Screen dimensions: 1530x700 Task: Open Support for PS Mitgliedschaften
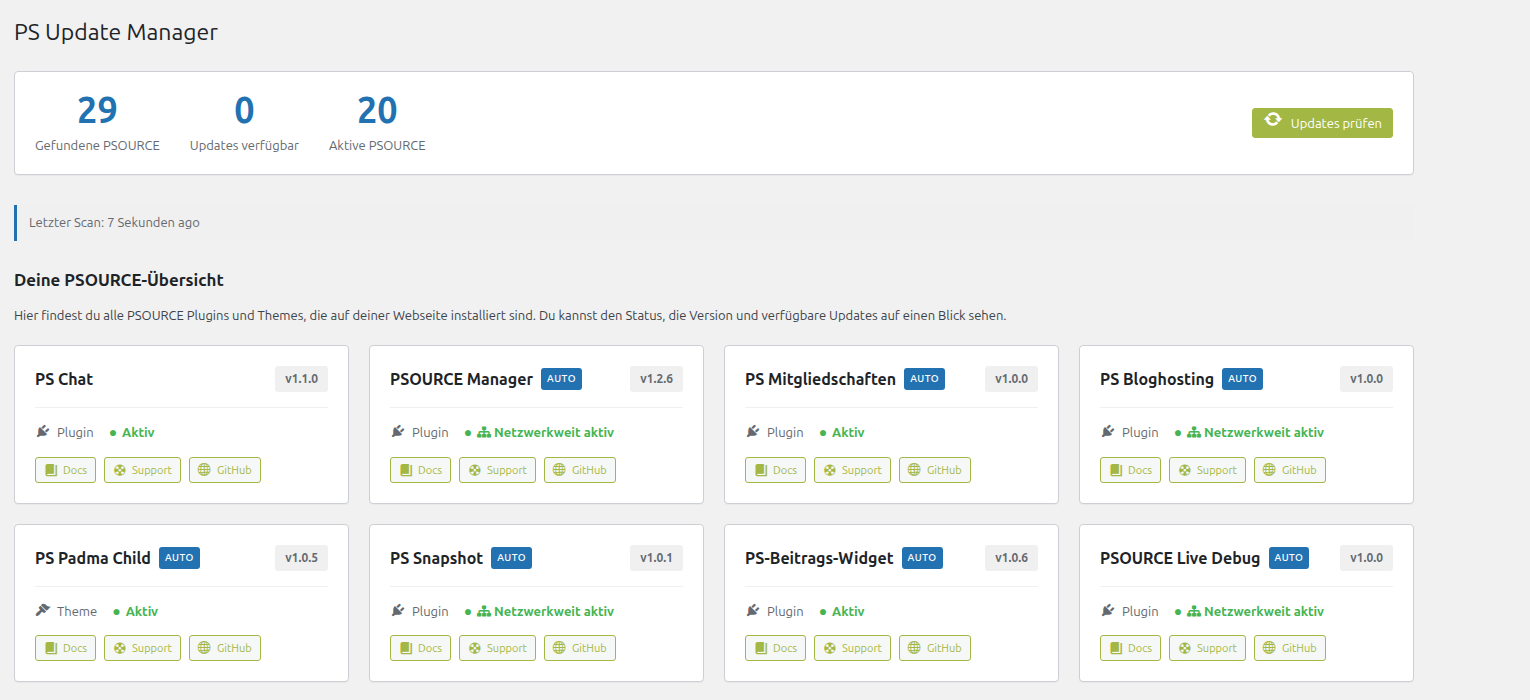852,470
